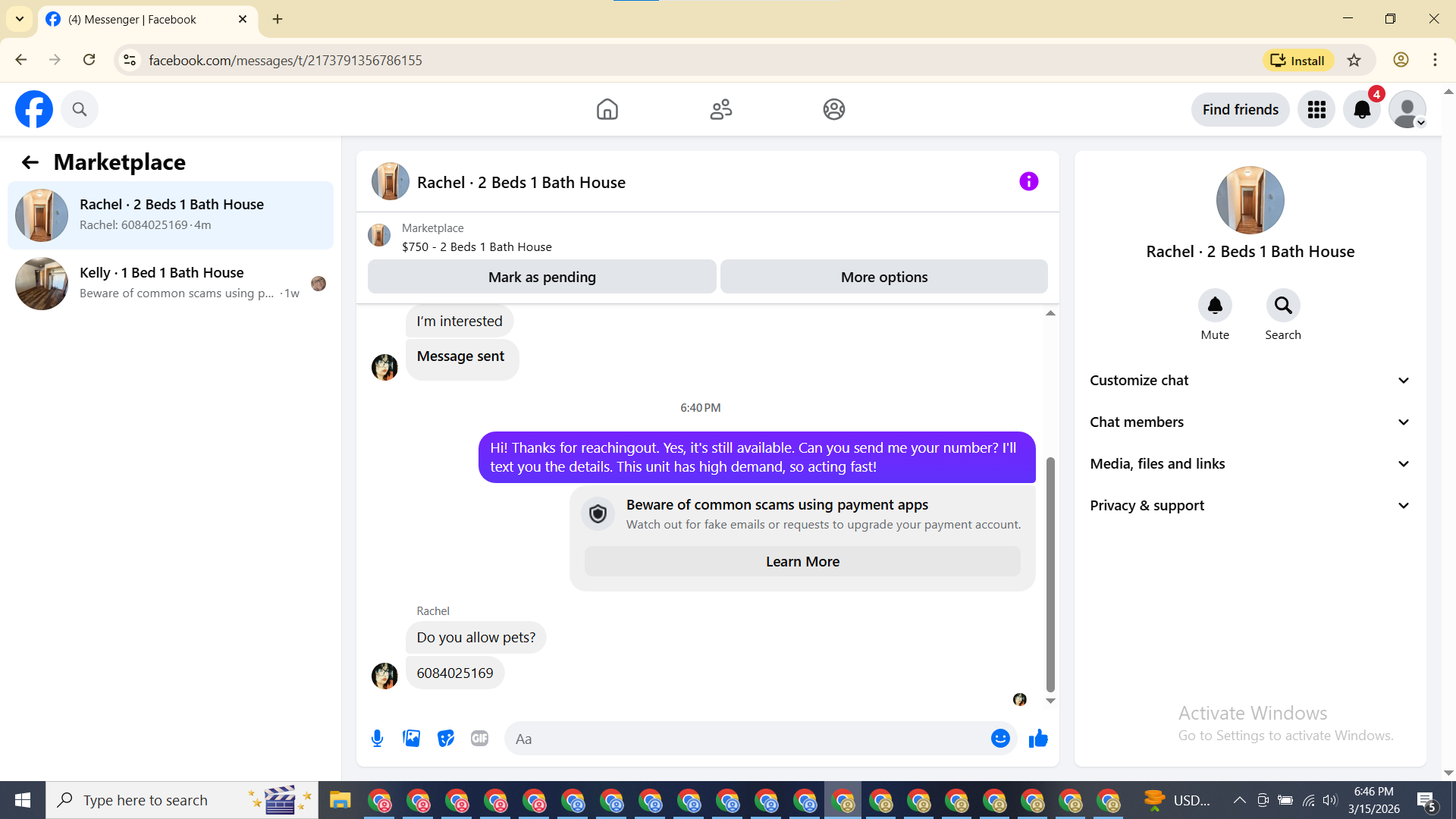Open the Chrome profile icon
Viewport: 1456px width, 819px height.
click(1401, 60)
